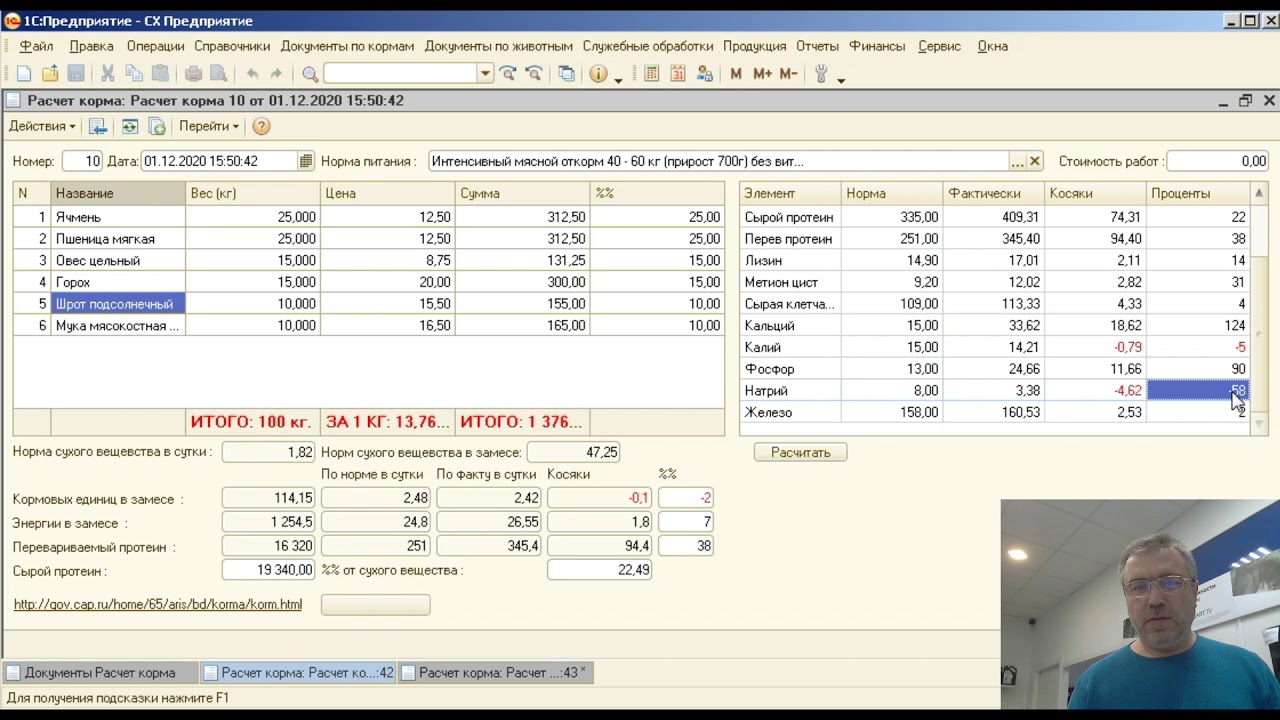Click the Save diskette toolbar icon
This screenshot has height=720, width=1280.
point(76,74)
